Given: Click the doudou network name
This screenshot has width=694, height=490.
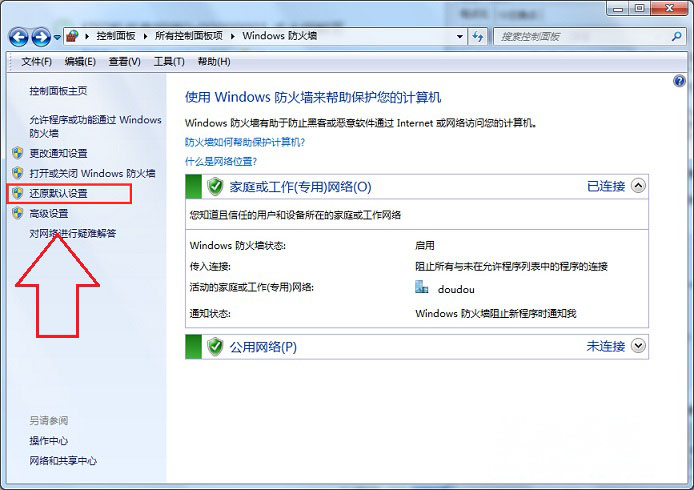Looking at the screenshot, I should pyautogui.click(x=456, y=289).
